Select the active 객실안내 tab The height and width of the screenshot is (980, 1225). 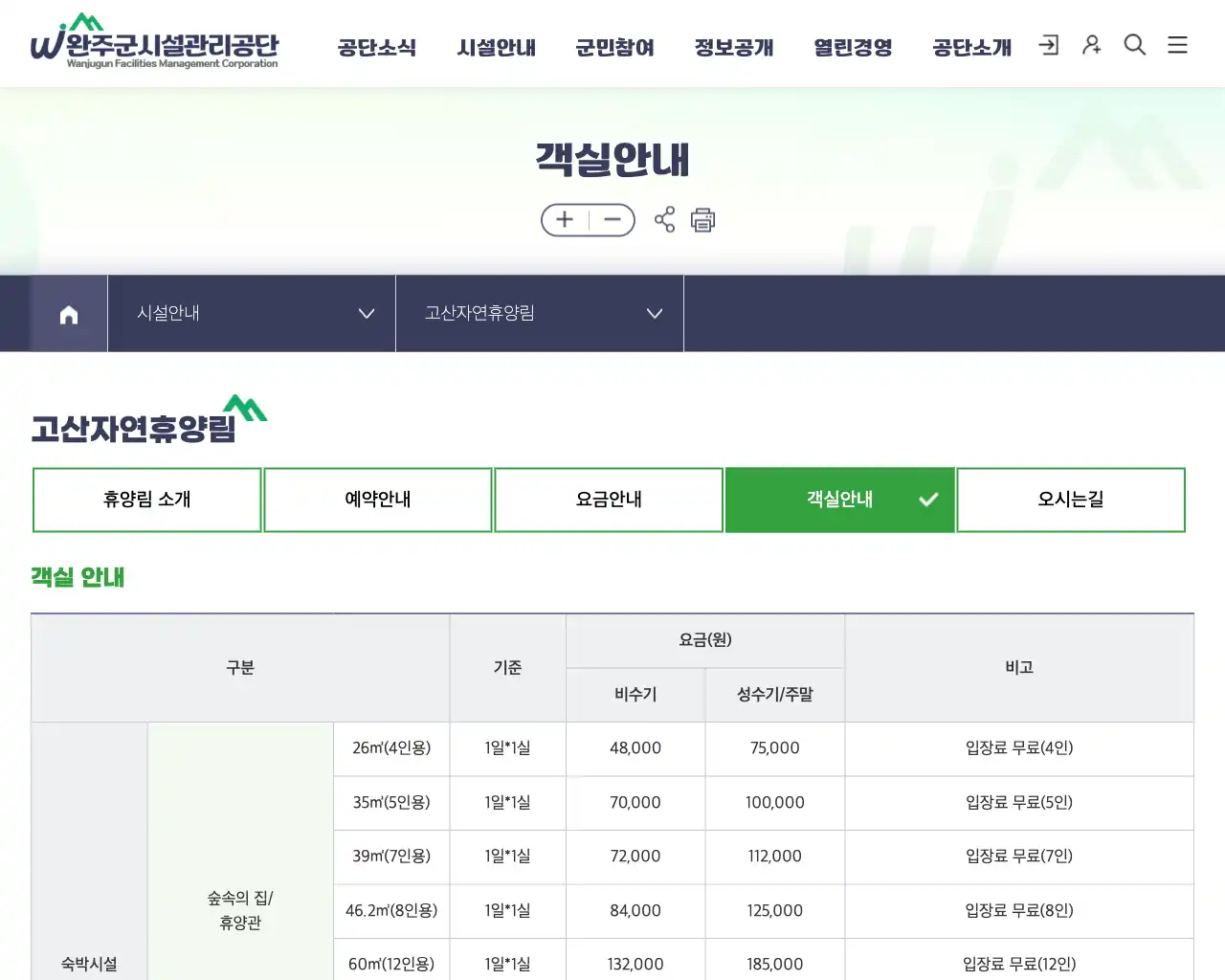(840, 500)
